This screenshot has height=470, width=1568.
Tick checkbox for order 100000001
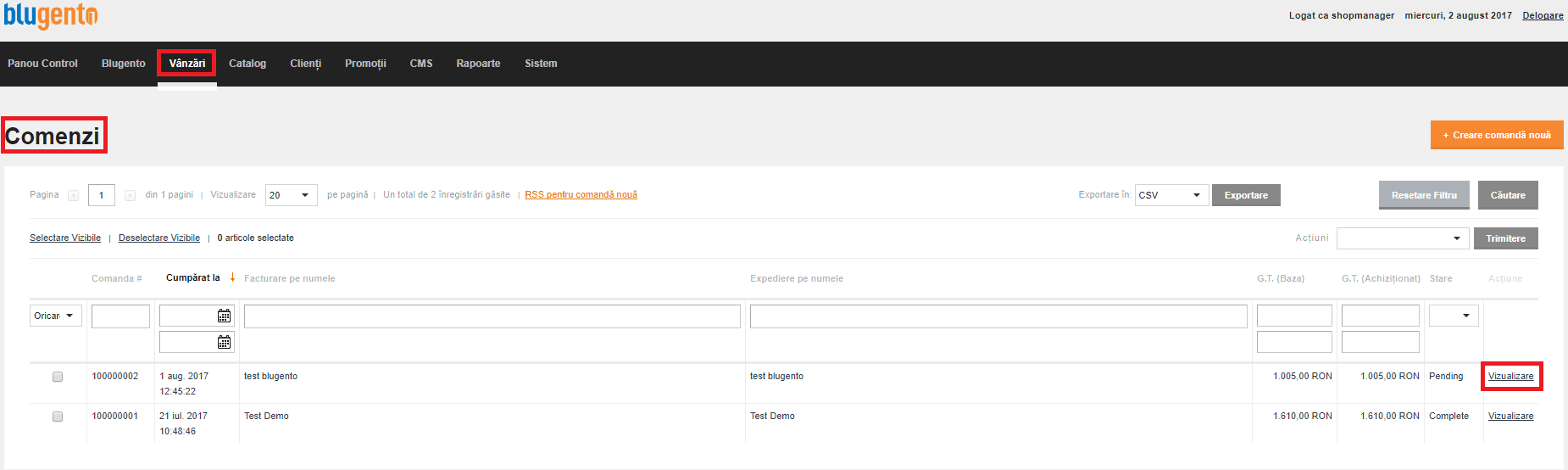pos(58,417)
